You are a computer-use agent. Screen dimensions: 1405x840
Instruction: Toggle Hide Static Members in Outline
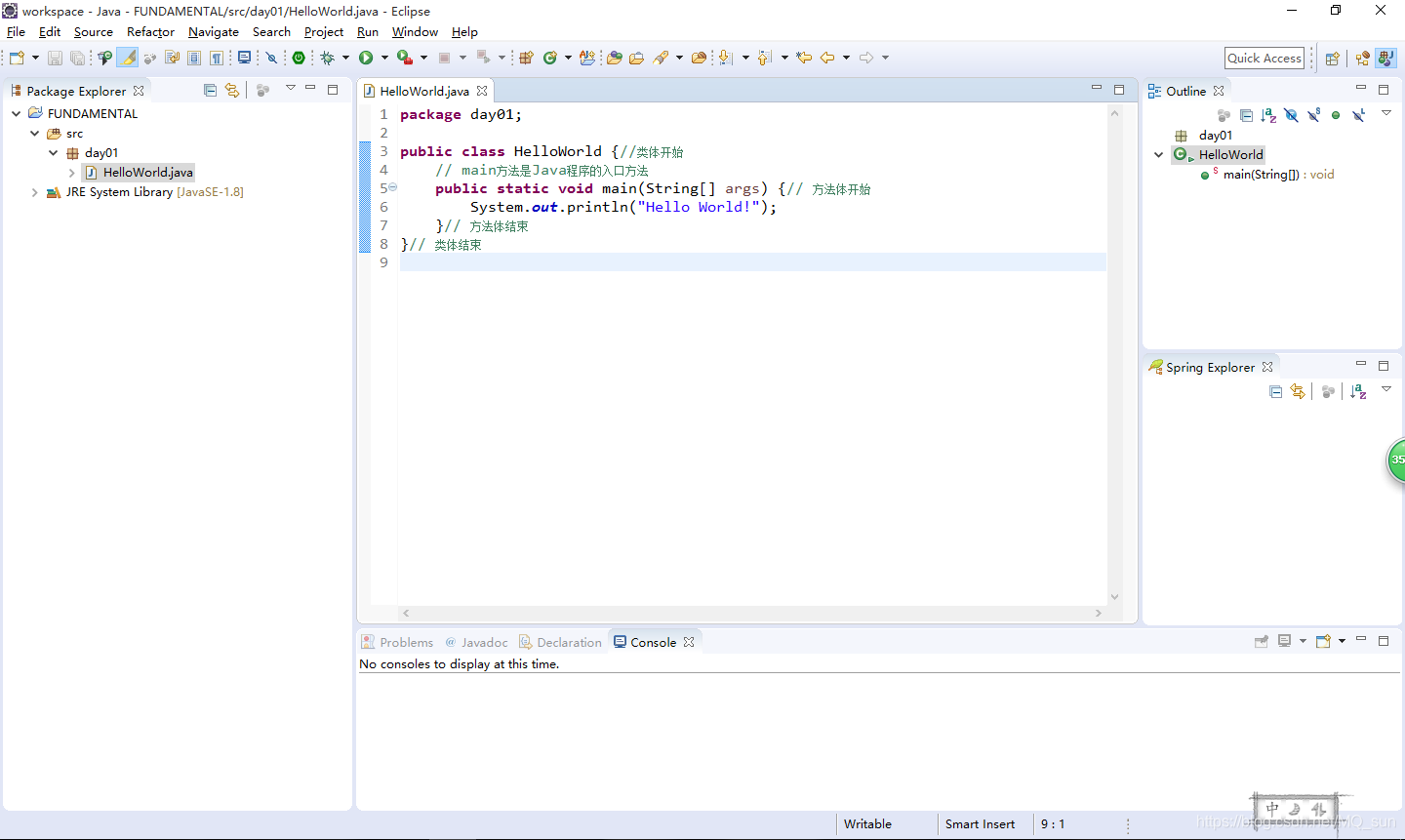tap(1313, 115)
